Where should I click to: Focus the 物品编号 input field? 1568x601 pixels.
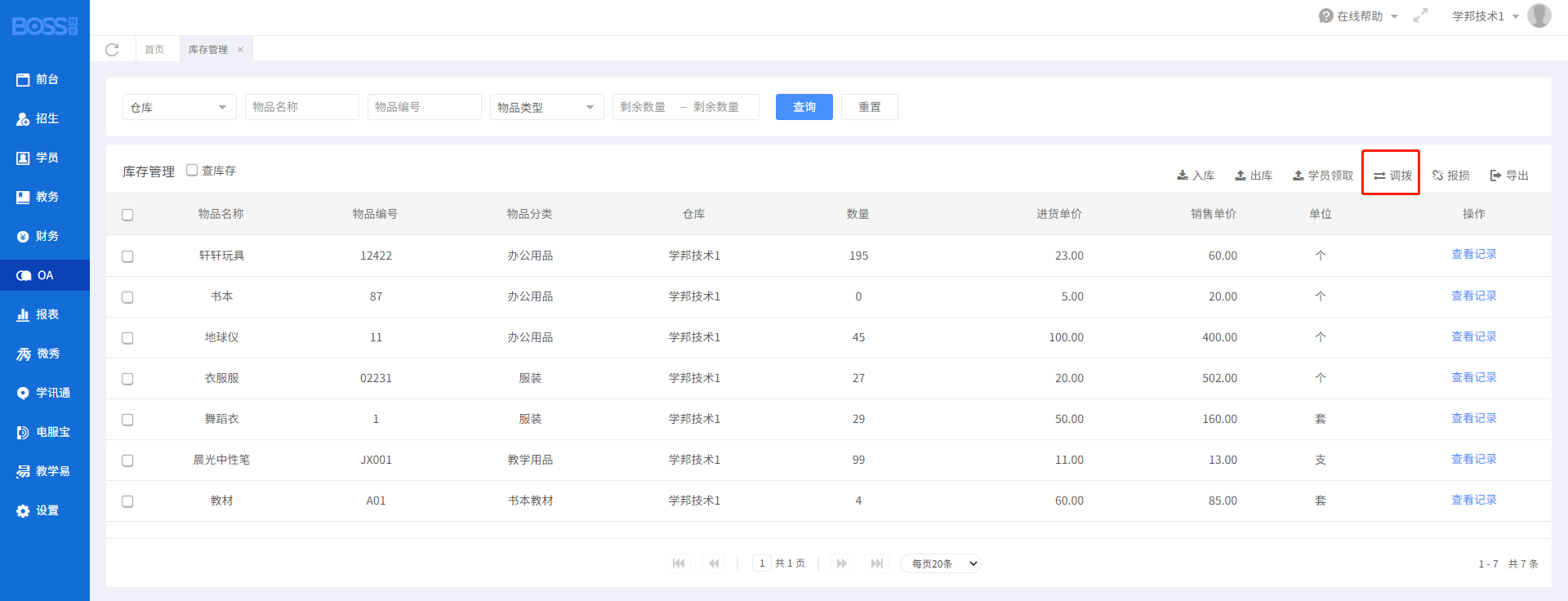(x=425, y=107)
